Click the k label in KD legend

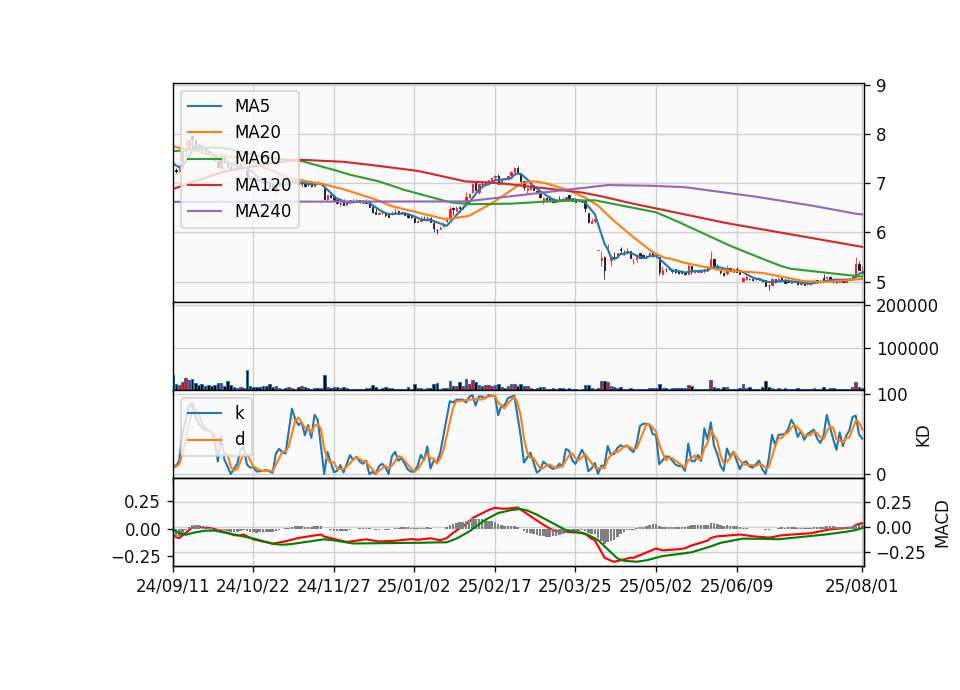point(239,413)
